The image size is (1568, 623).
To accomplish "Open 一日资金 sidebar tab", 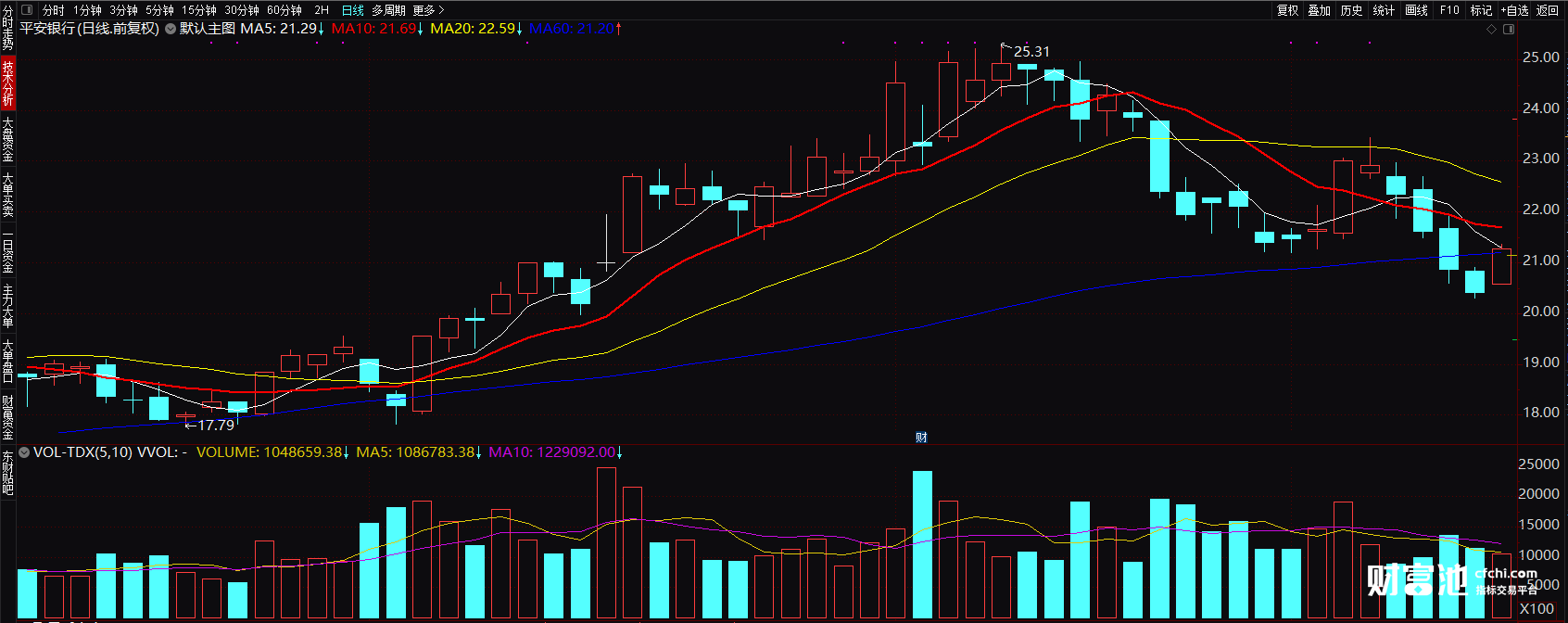I will click(7, 252).
